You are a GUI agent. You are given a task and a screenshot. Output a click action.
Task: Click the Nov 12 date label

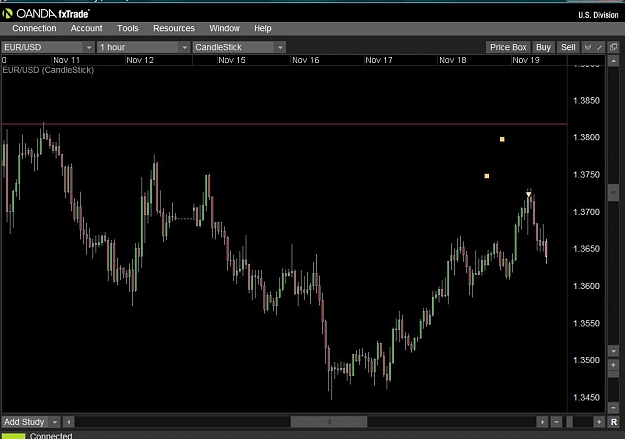140,60
